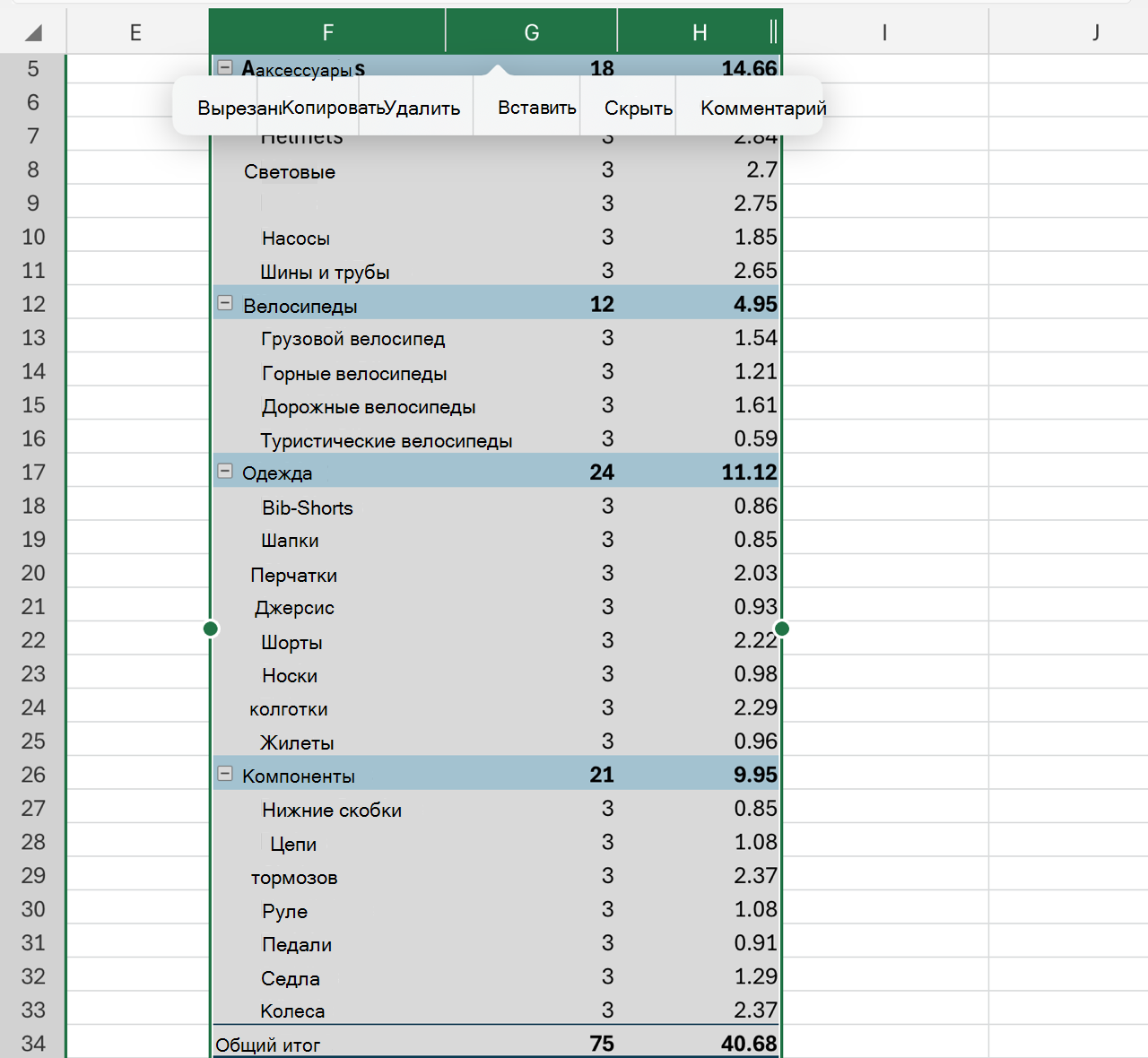Click the left green selection handle

pos(211,629)
